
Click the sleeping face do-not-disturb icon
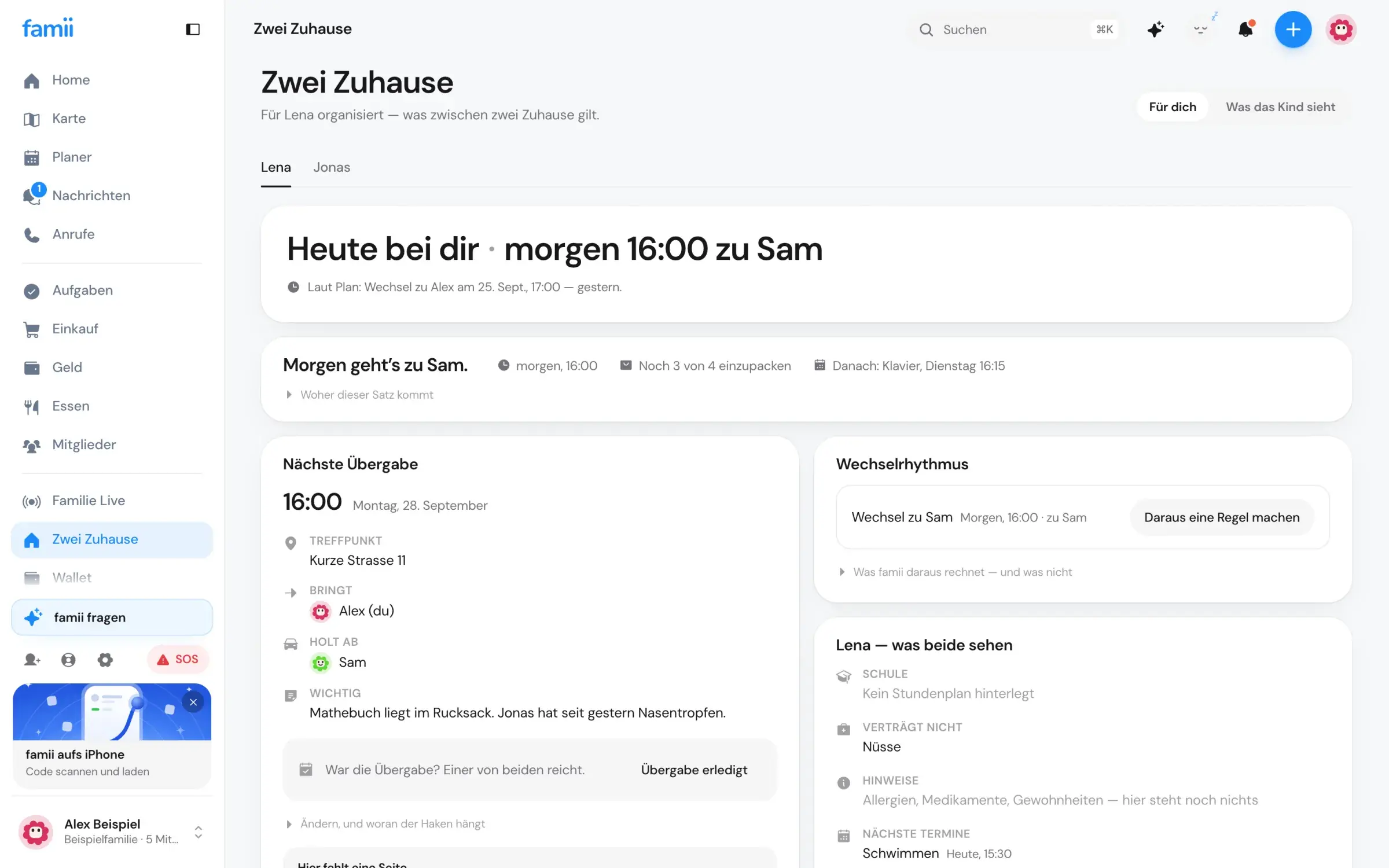(1201, 30)
